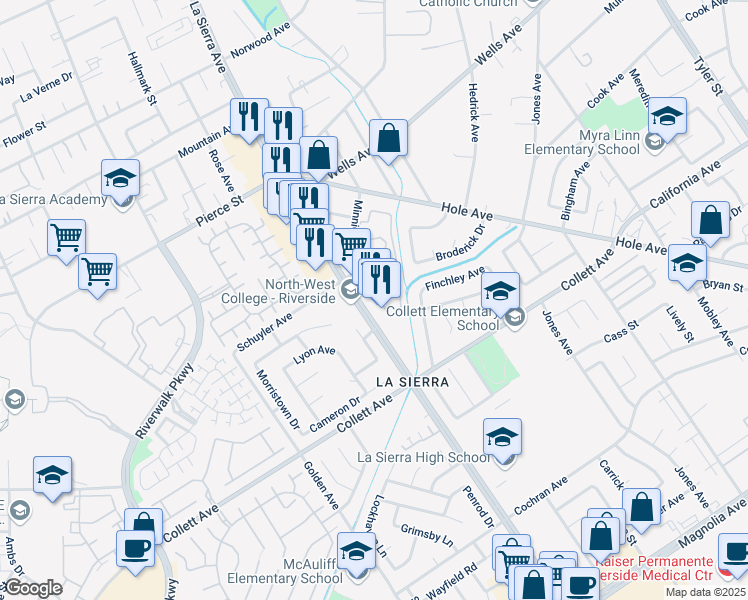
Task: Select the grocery cart marker below Minnier Ave label
Action: pos(352,241)
